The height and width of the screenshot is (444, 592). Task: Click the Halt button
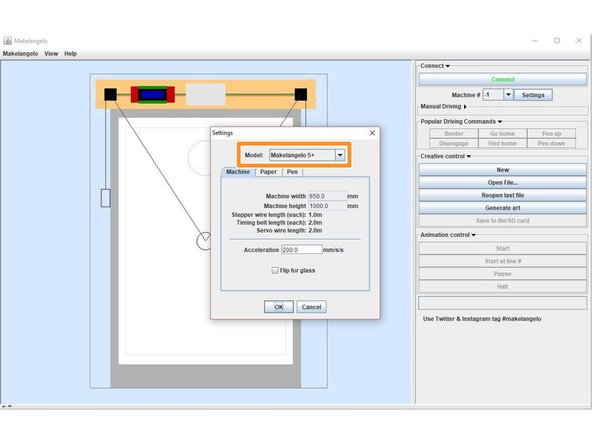tap(503, 287)
